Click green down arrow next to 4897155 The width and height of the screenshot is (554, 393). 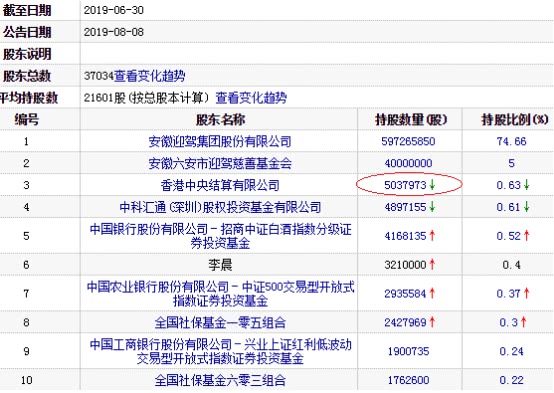click(x=432, y=207)
